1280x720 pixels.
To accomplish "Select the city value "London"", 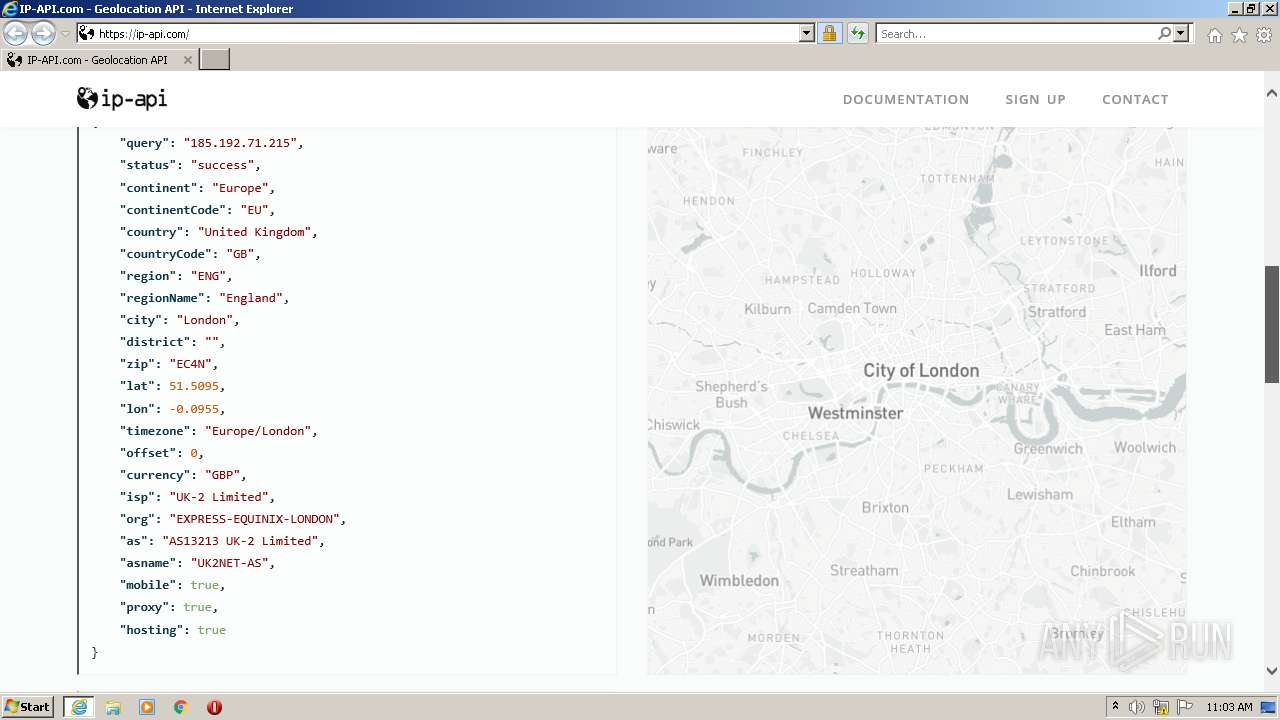I will coord(205,319).
